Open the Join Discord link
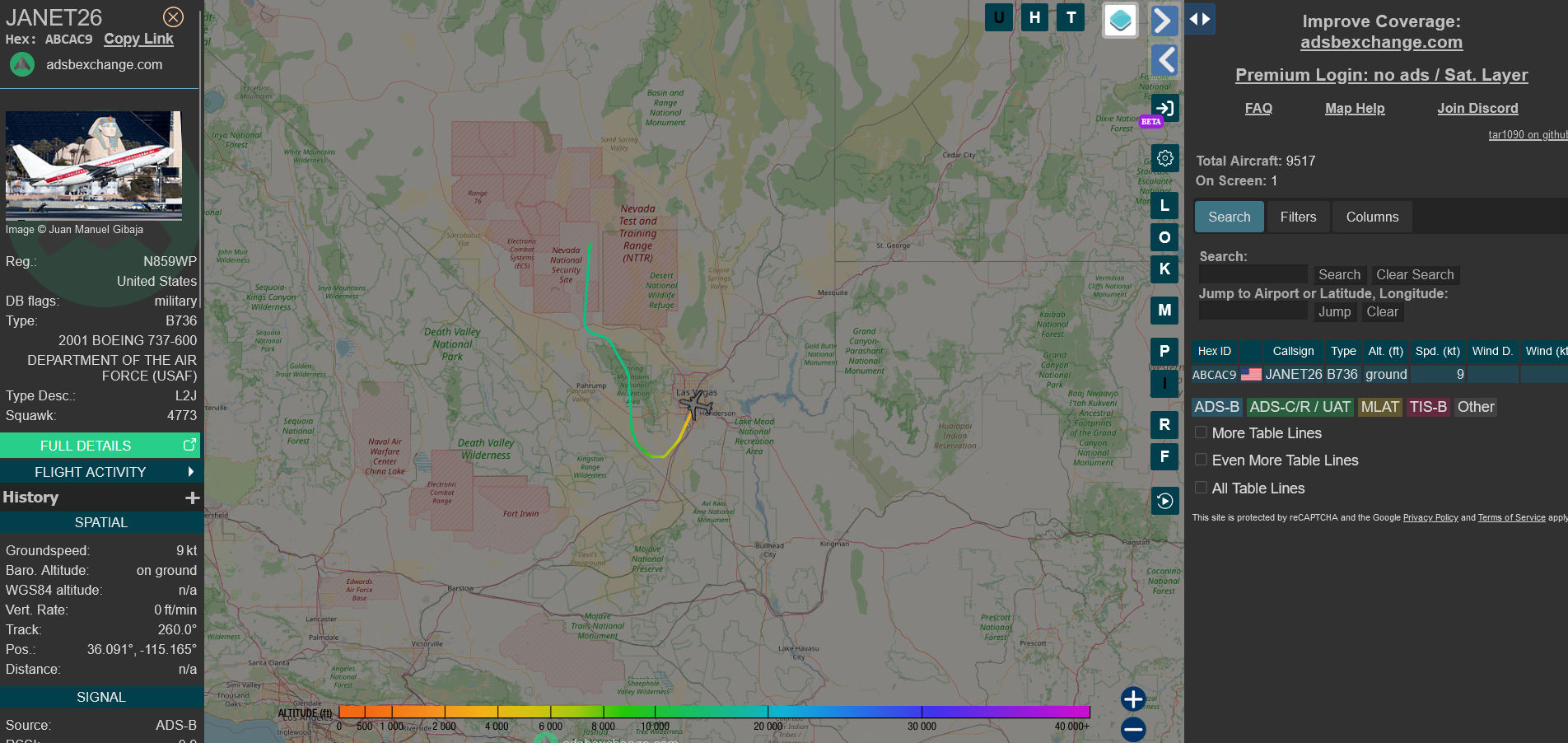The height and width of the screenshot is (743, 1568). pyautogui.click(x=1477, y=108)
